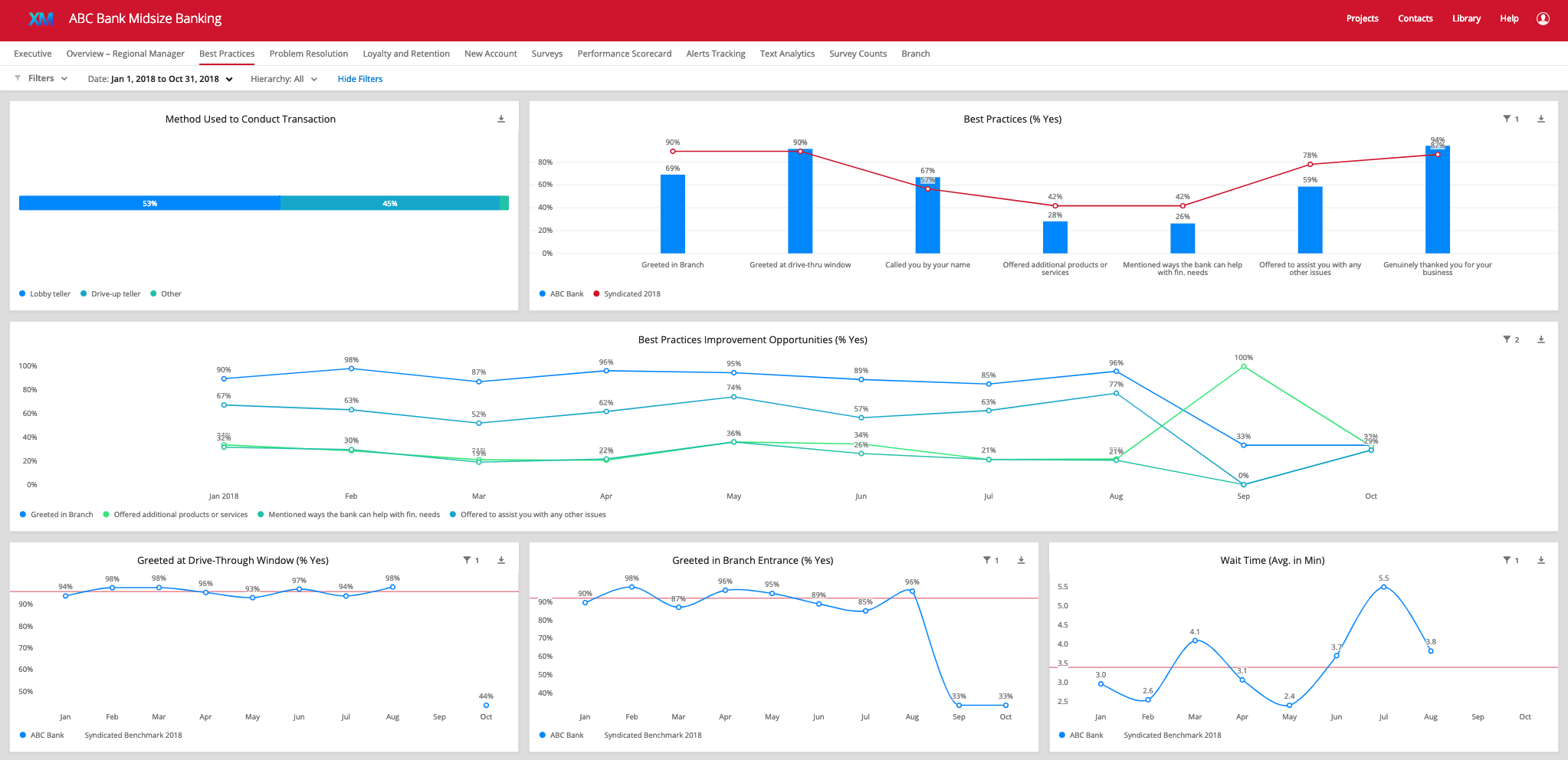1568x760 pixels.
Task: Click the Drive-up teller 45% bar segment
Action: (390, 203)
